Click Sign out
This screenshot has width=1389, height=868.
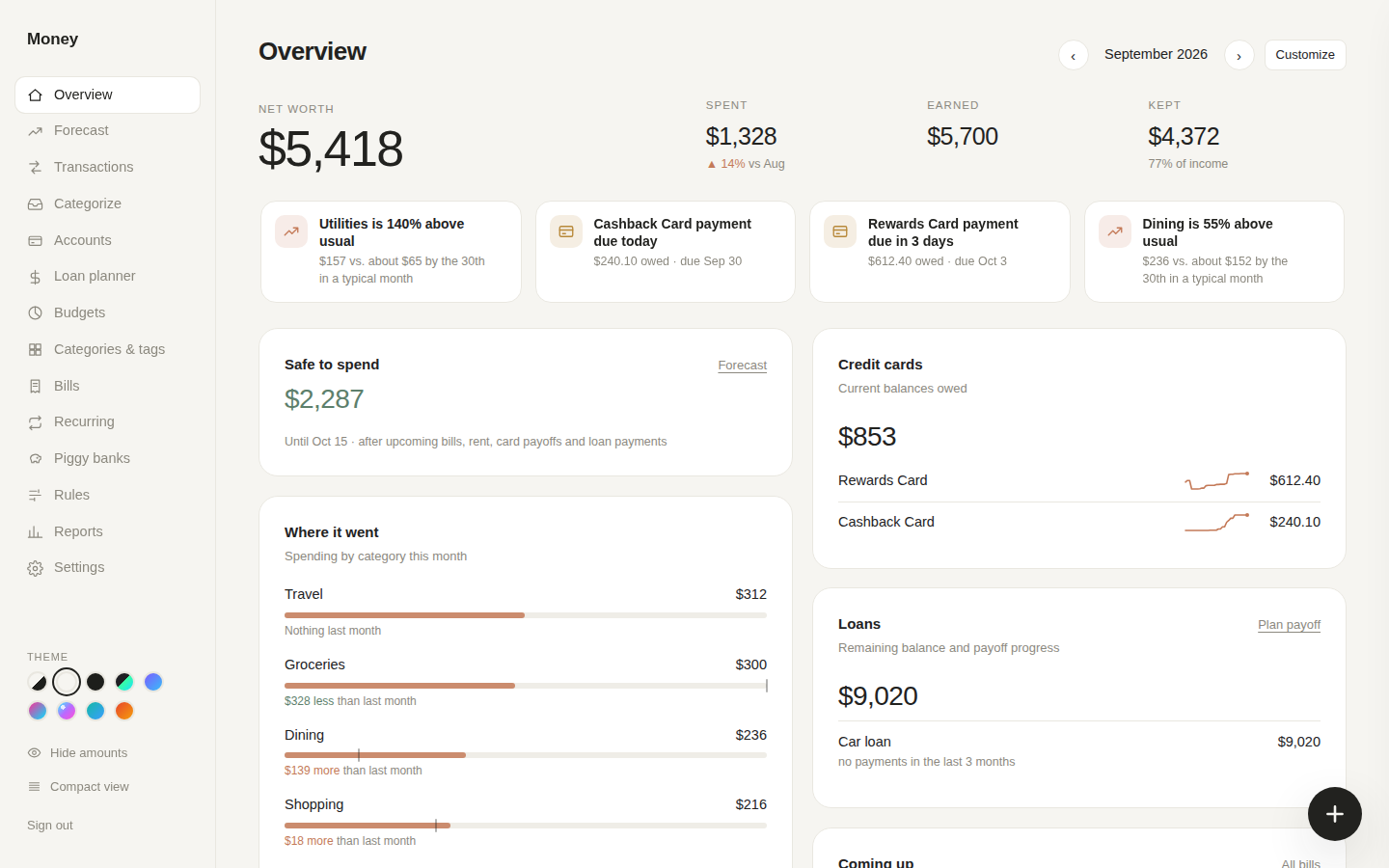(x=50, y=826)
